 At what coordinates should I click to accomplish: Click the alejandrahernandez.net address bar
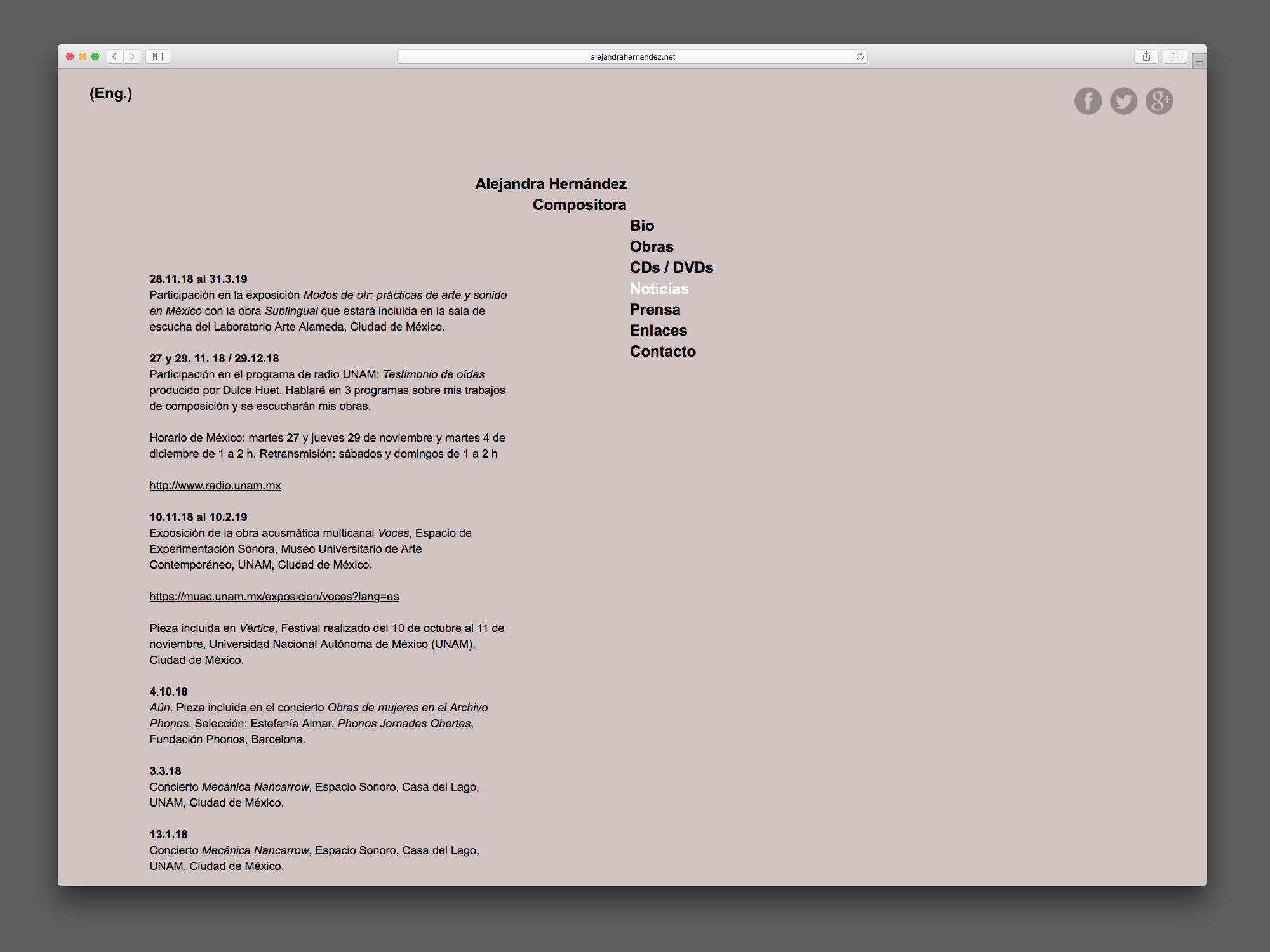632,56
